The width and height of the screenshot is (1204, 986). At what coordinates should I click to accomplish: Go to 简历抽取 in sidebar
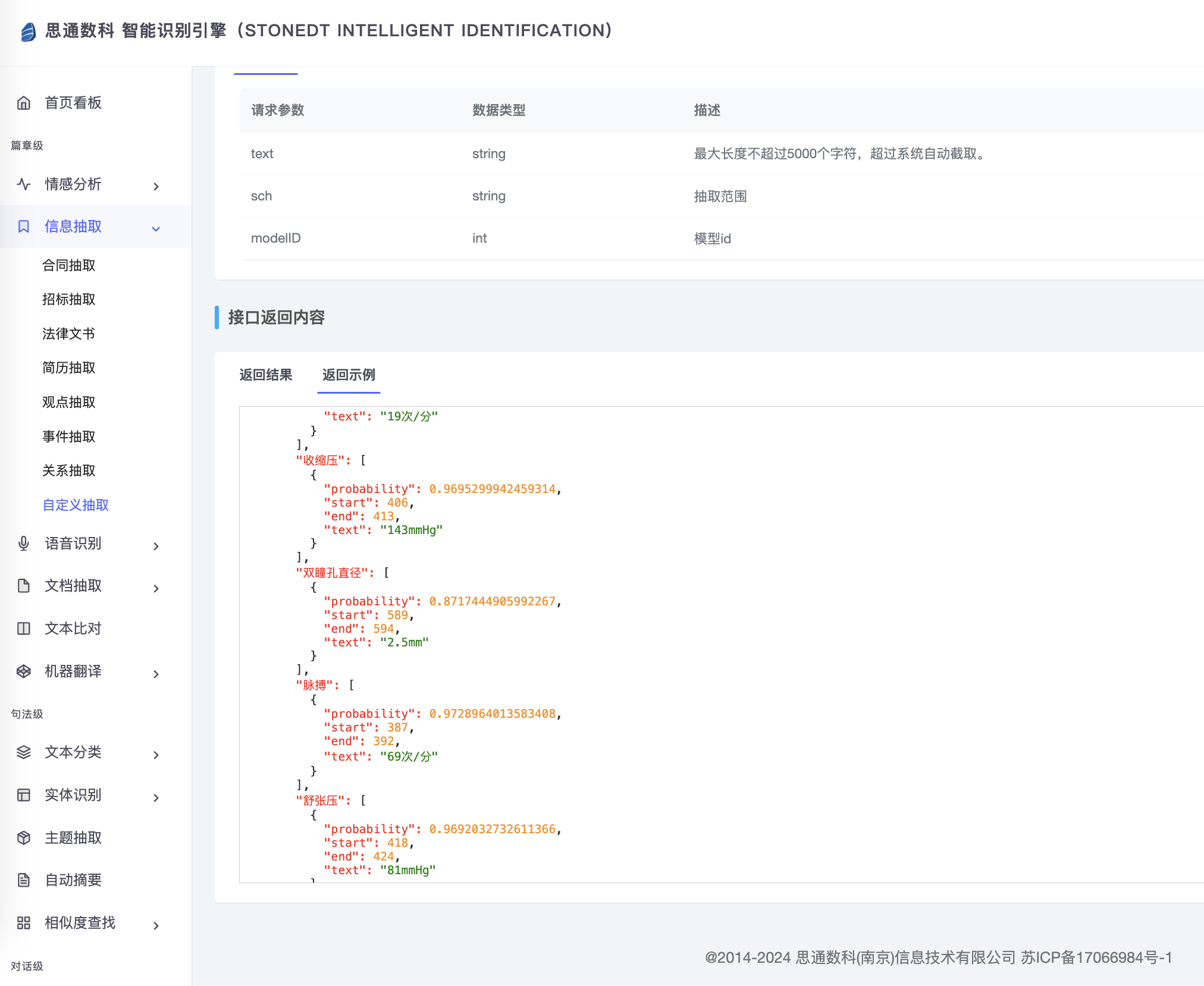click(x=69, y=368)
